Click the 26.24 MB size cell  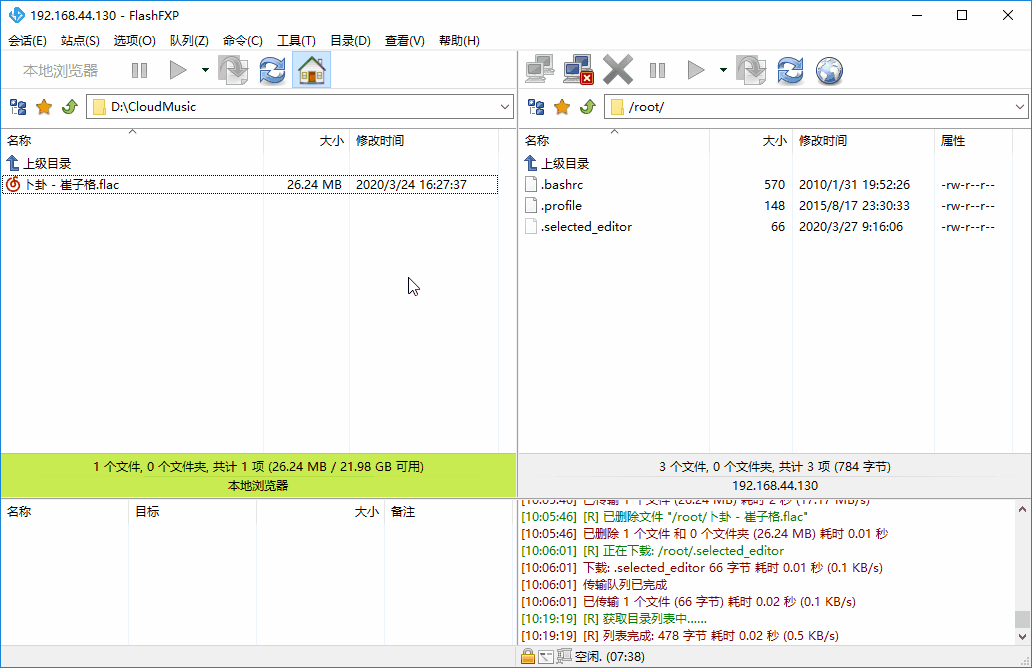315,185
